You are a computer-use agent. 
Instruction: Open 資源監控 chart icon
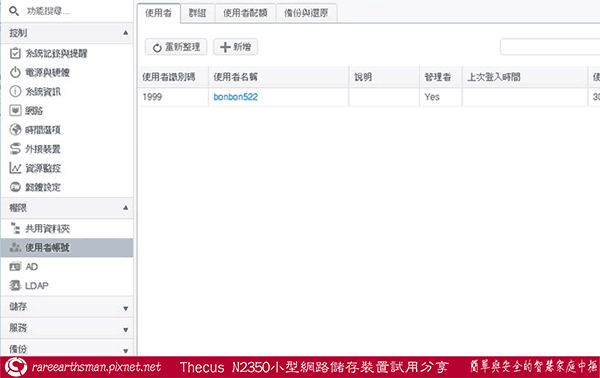15,168
